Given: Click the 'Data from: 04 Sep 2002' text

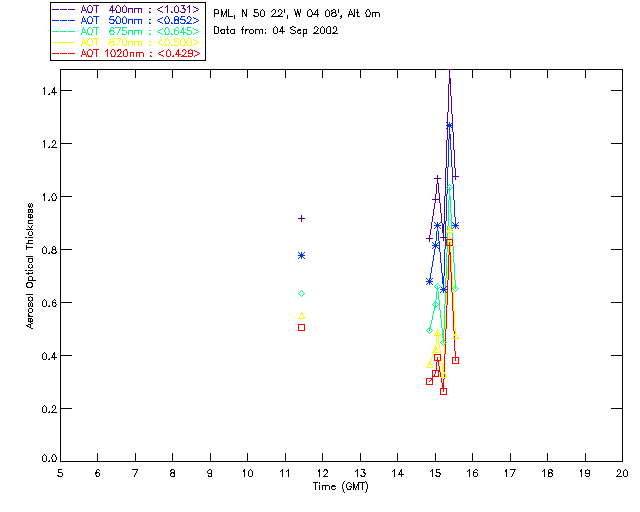Looking at the screenshot, I should (x=276, y=31).
